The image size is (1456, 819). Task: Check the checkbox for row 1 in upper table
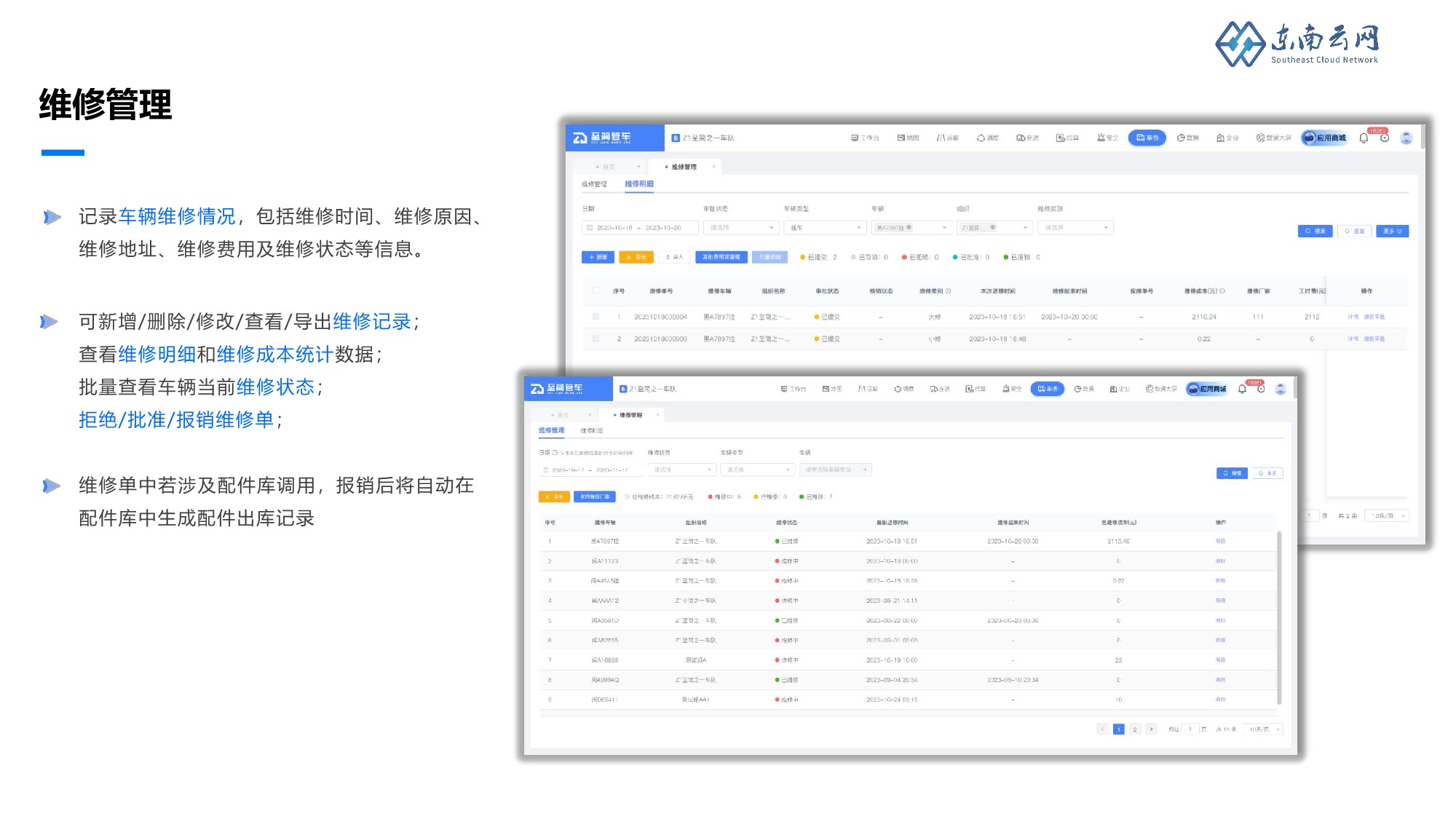596,317
